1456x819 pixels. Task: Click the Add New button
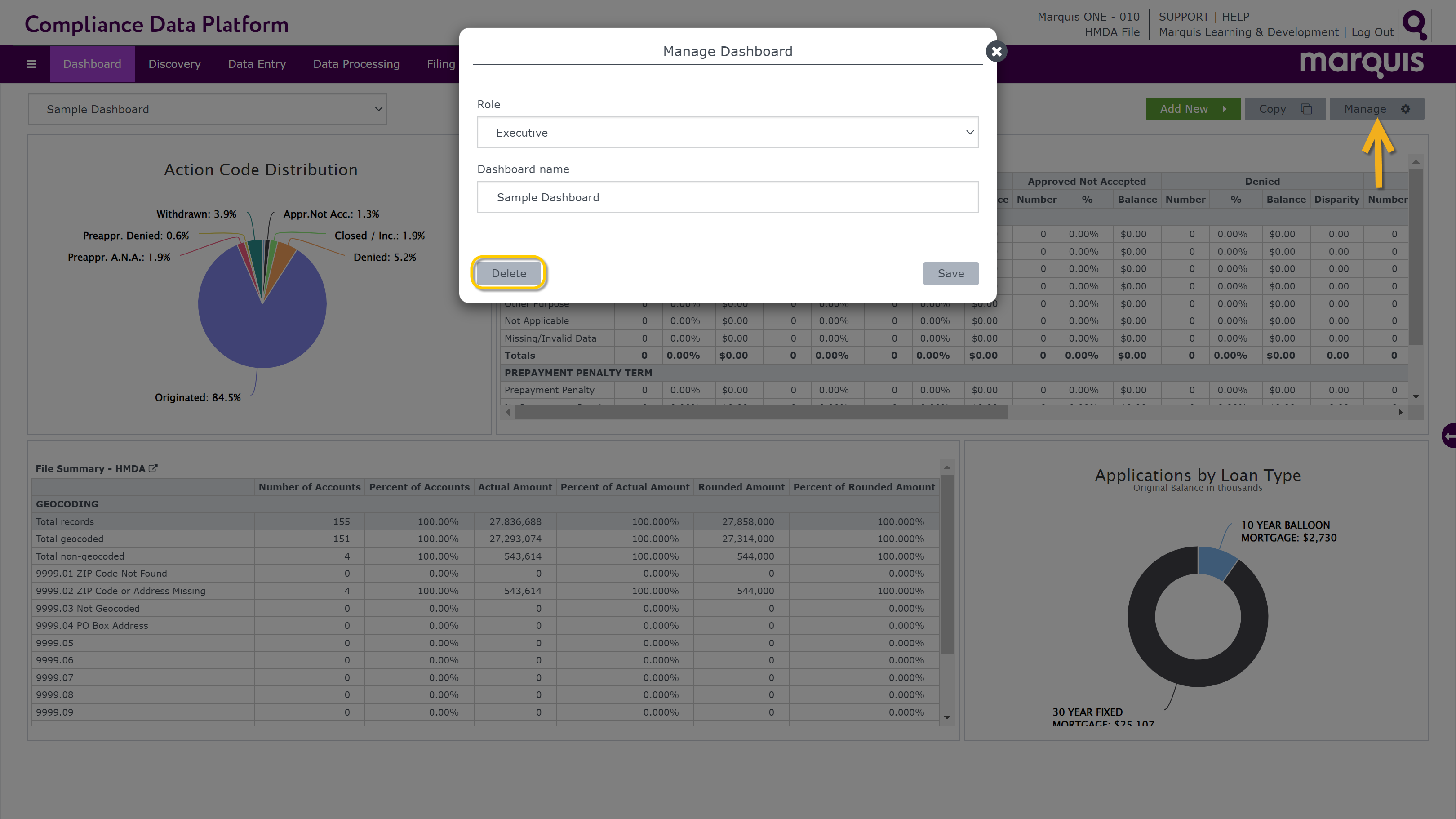tap(1193, 109)
